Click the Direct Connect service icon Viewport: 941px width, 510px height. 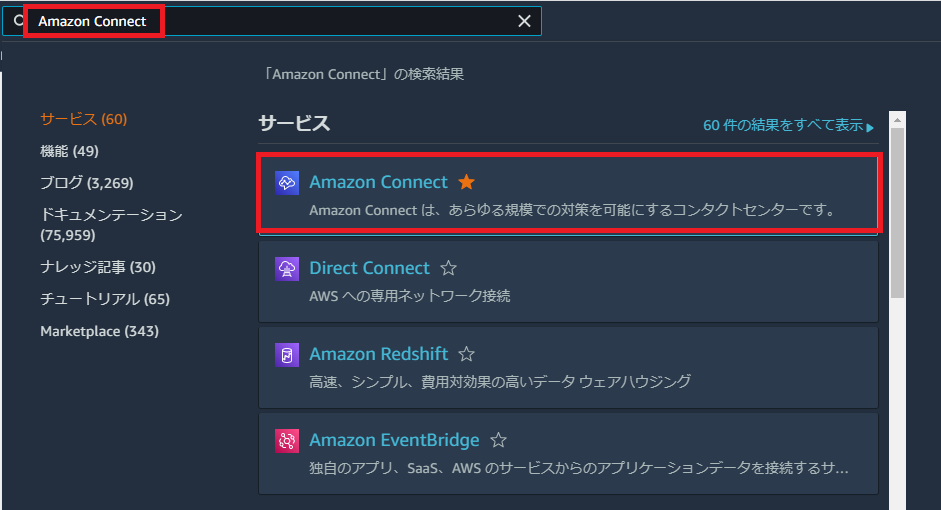click(x=287, y=268)
